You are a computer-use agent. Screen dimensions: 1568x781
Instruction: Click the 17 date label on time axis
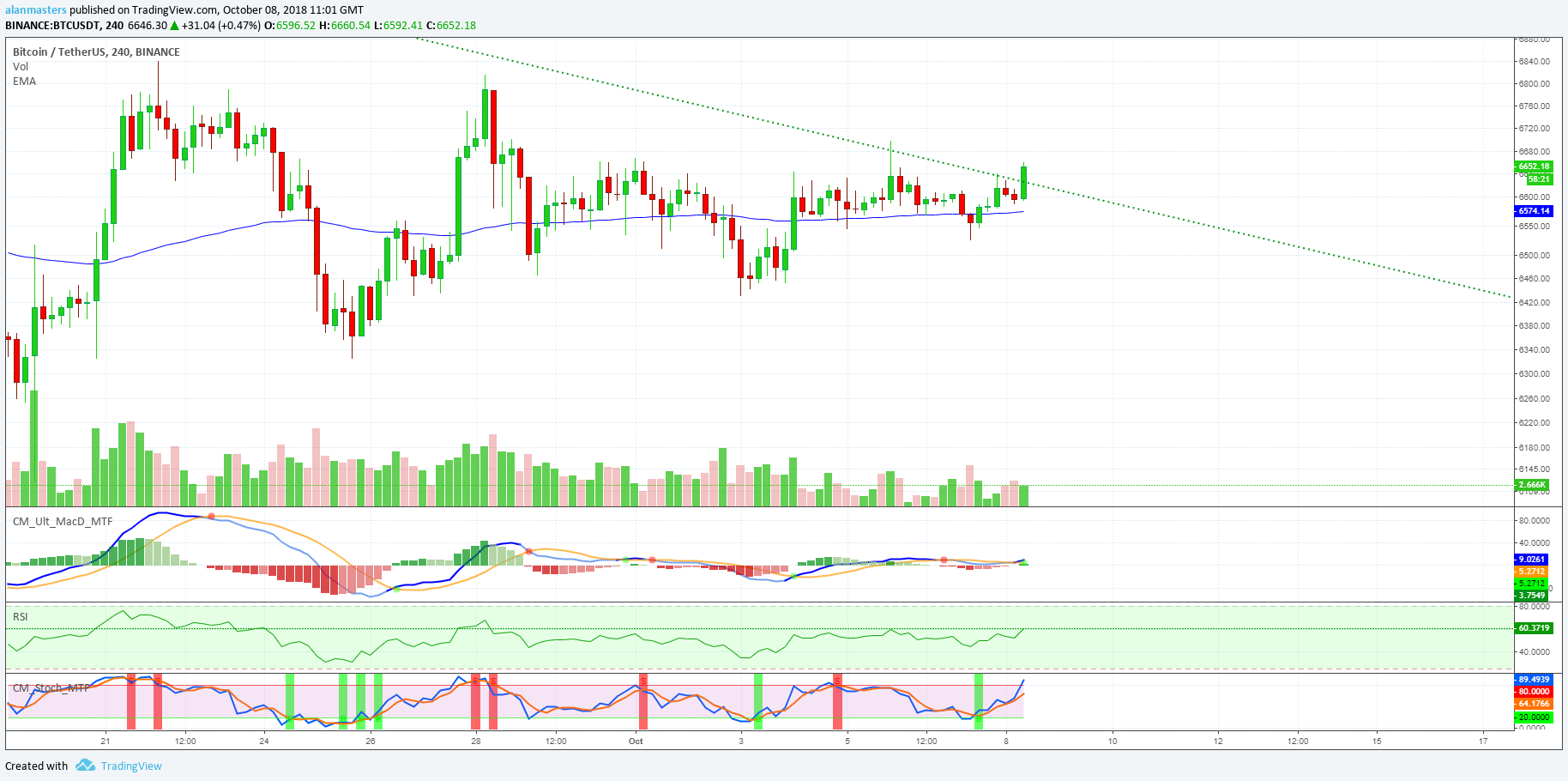(1483, 741)
